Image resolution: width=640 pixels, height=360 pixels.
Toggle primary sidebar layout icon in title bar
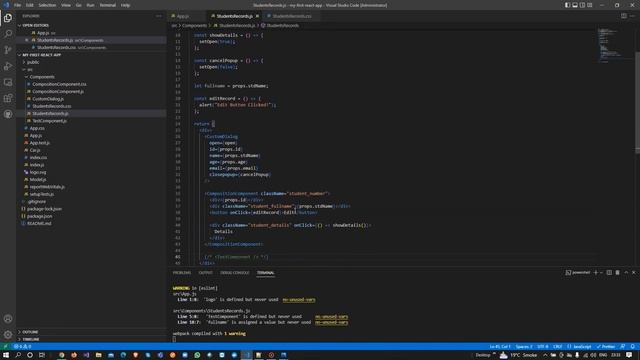coord(567,5)
